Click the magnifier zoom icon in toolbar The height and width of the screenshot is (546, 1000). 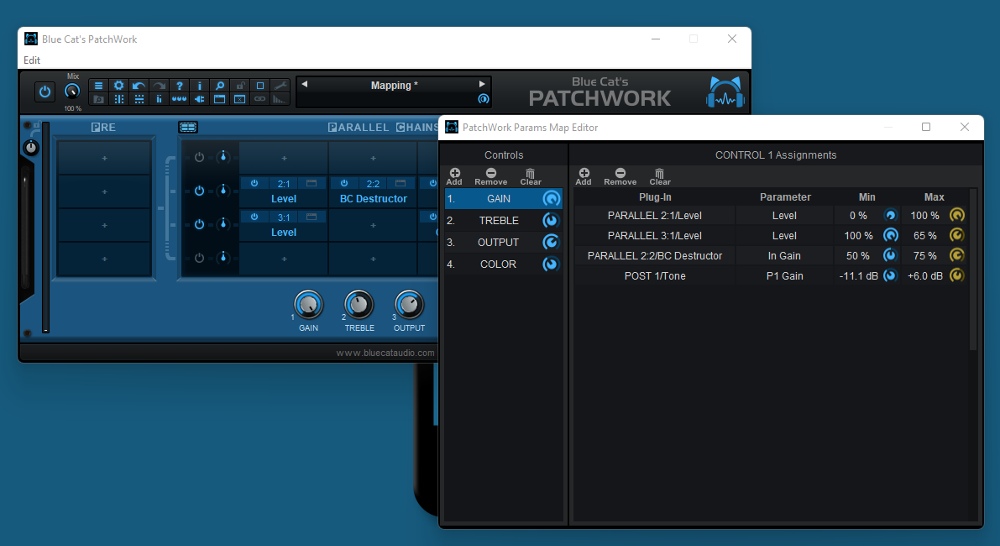coord(219,85)
